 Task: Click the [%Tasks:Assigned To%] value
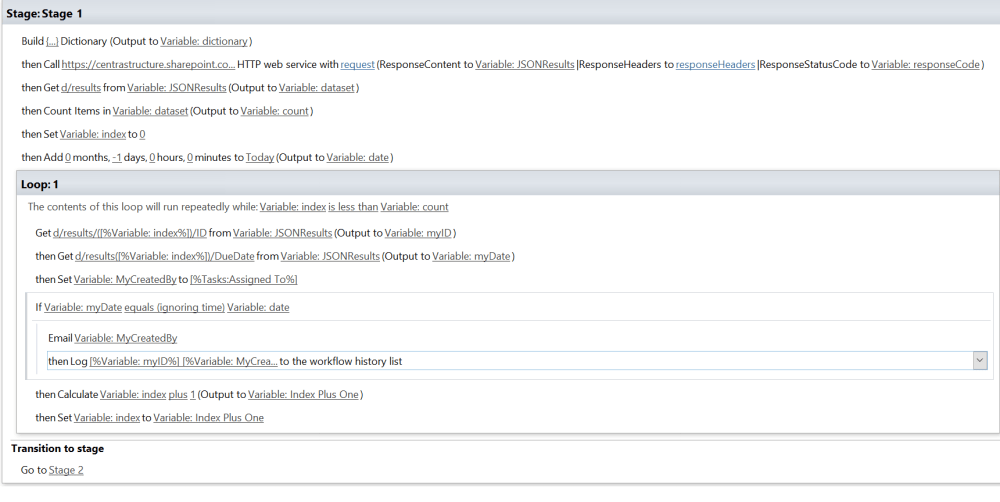click(243, 279)
